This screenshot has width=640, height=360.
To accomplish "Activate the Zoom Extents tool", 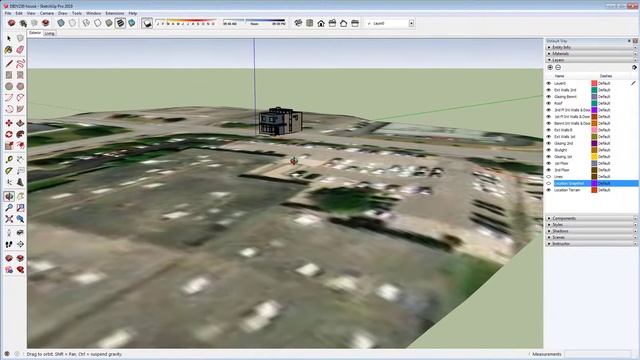I will point(9,219).
